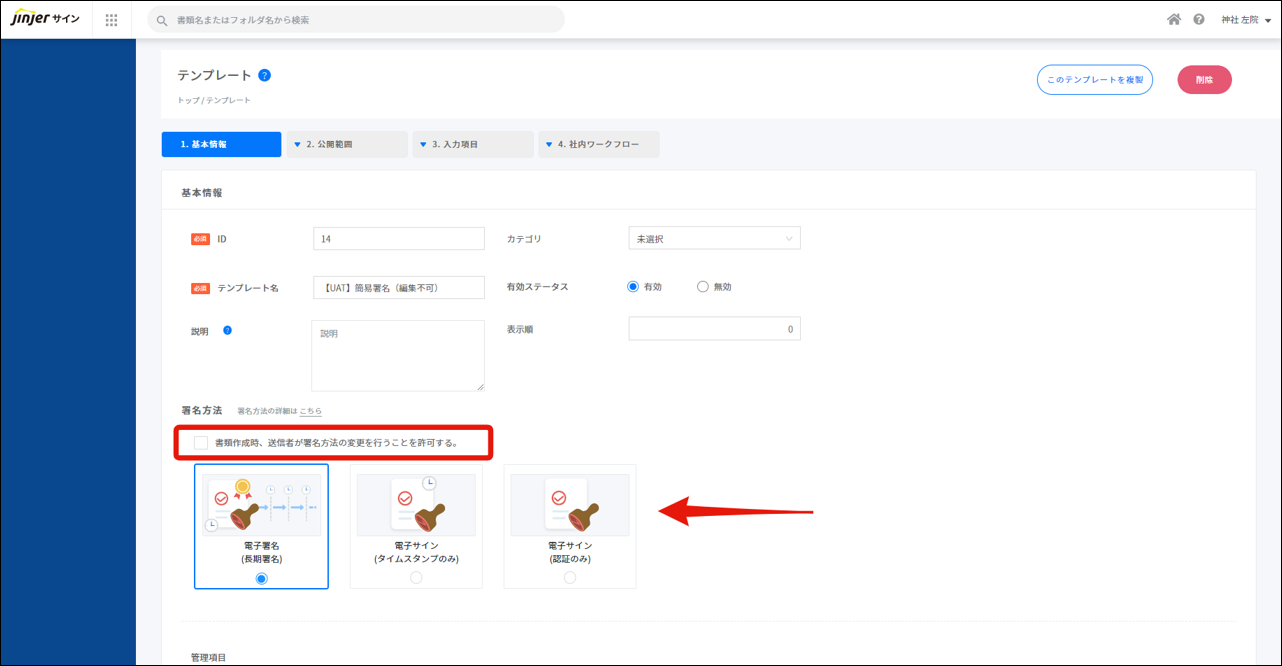The width and height of the screenshot is (1282, 666).
Task: Open the 4. 社内ワークフロー tab
Action: click(x=598, y=145)
